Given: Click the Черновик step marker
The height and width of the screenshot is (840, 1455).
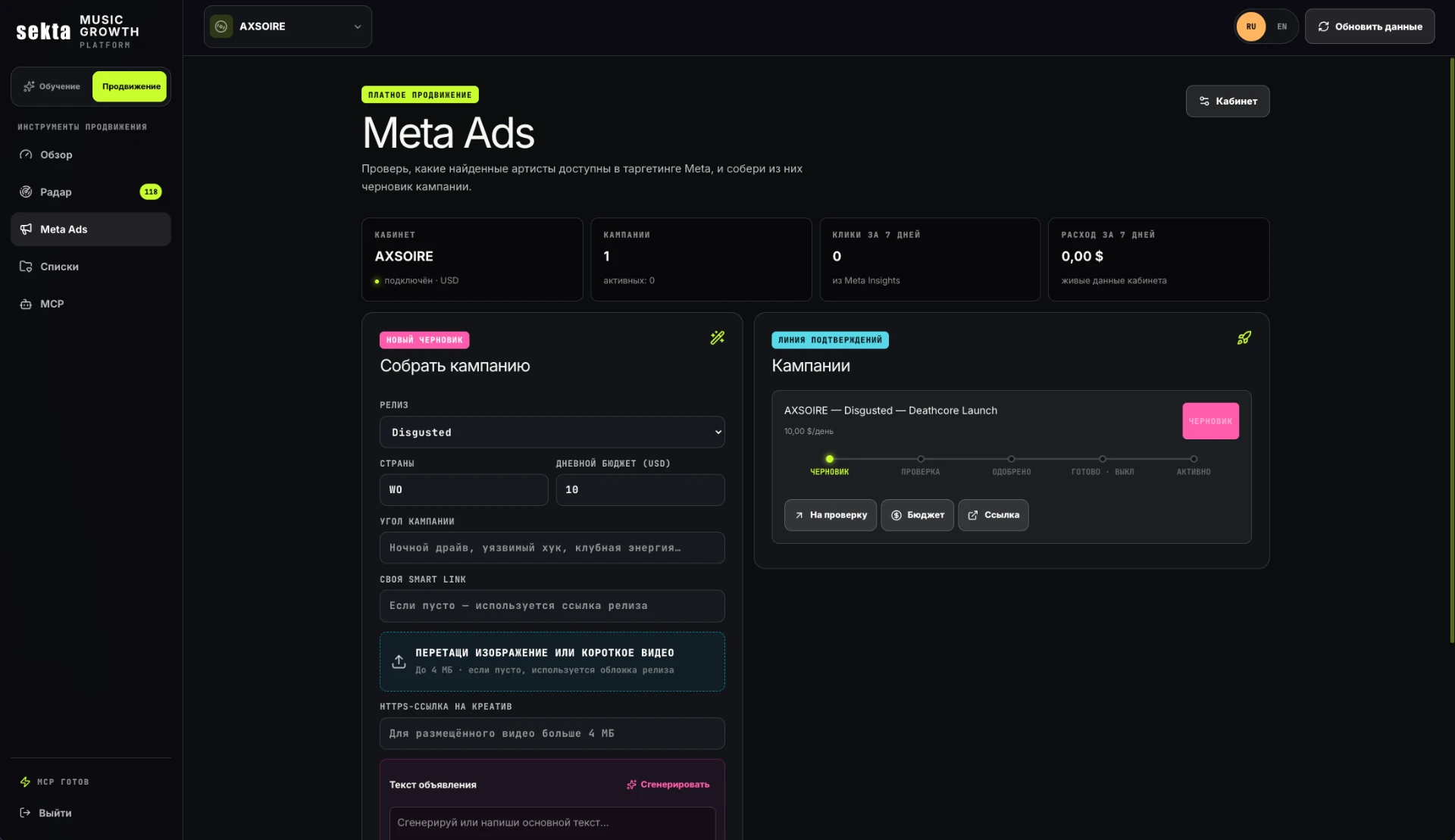Looking at the screenshot, I should [829, 459].
